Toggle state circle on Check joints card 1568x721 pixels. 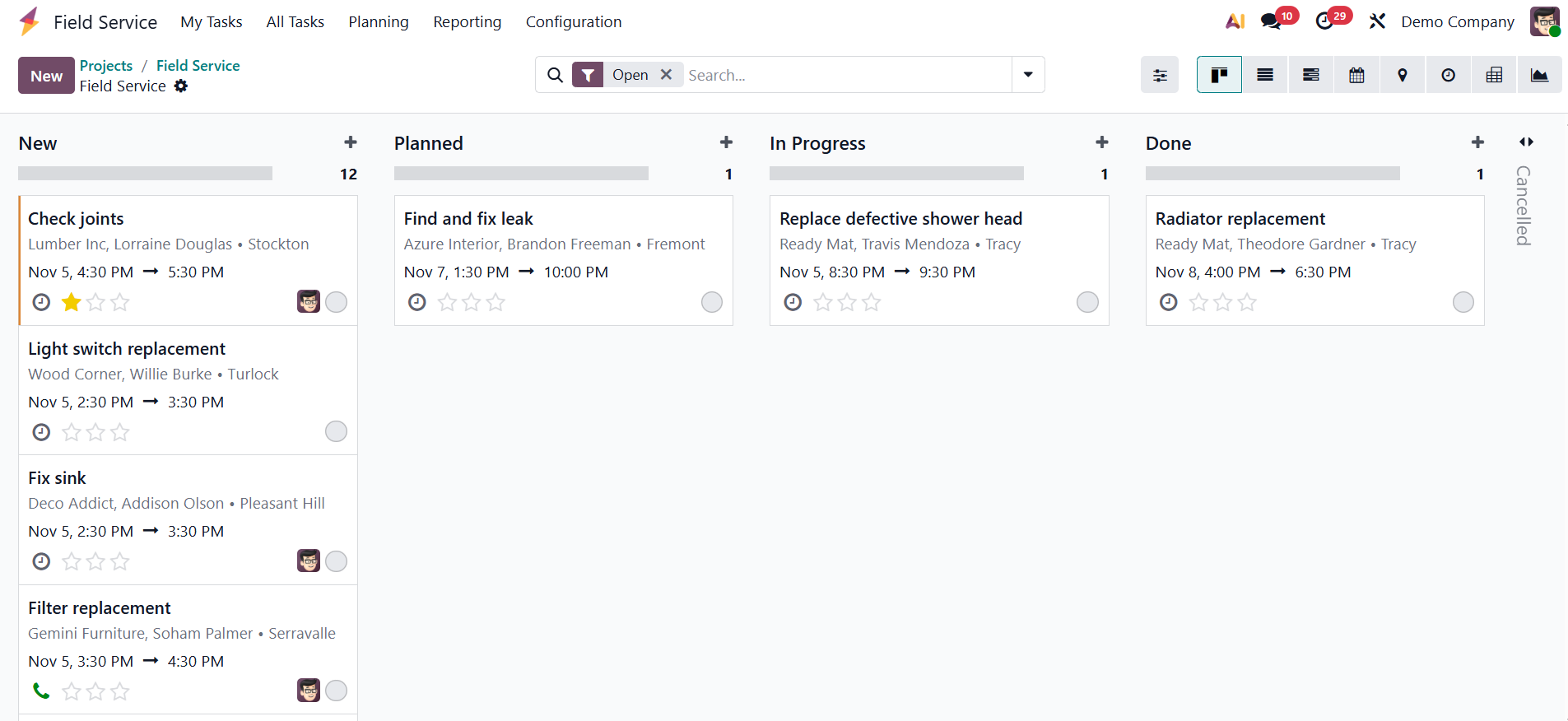point(336,302)
